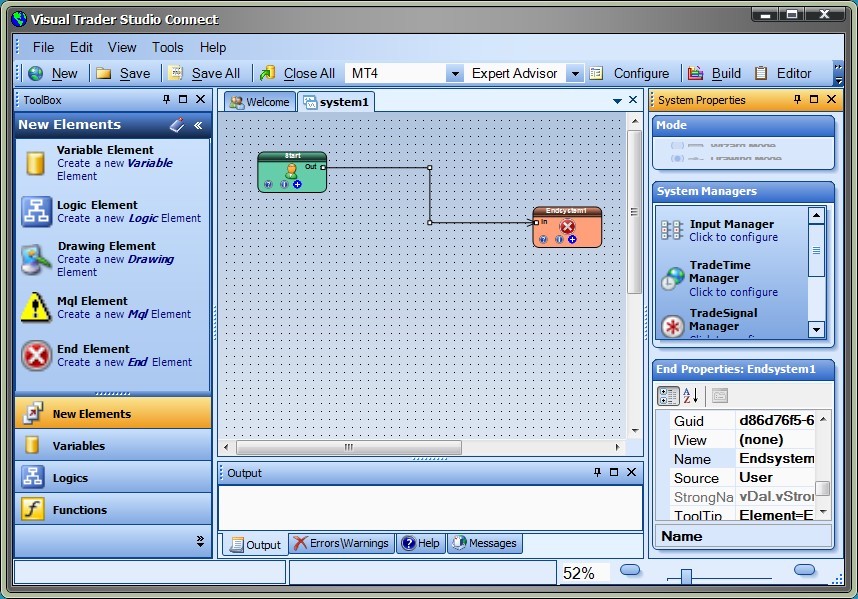
Task: Click the Save folder icon in toolbar
Action: point(103,73)
